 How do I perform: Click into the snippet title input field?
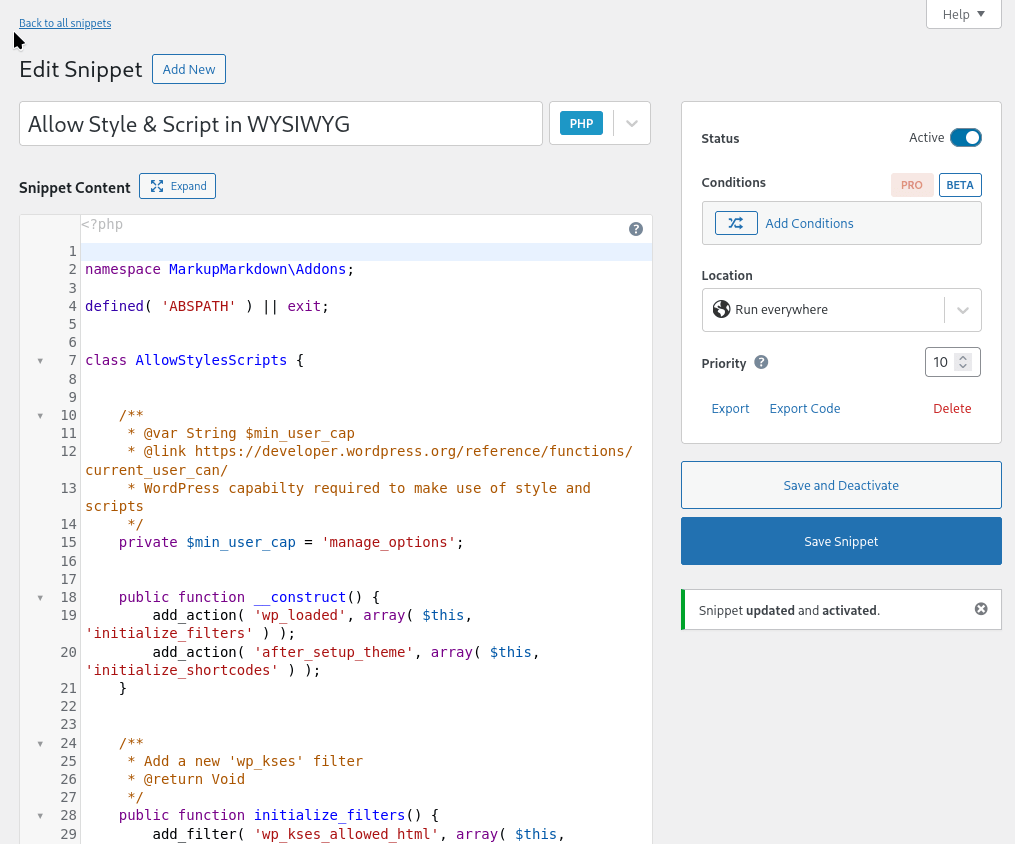point(281,124)
